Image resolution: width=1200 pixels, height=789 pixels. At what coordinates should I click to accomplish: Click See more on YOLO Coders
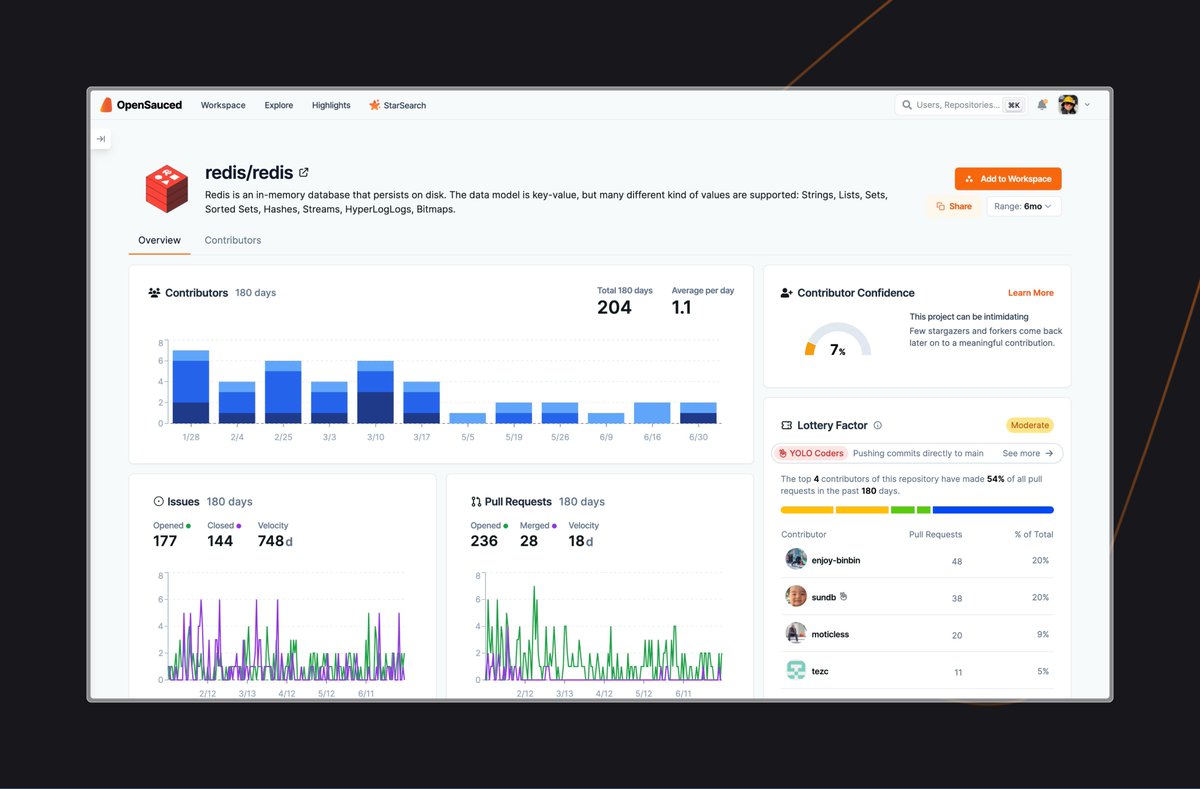click(1028, 453)
